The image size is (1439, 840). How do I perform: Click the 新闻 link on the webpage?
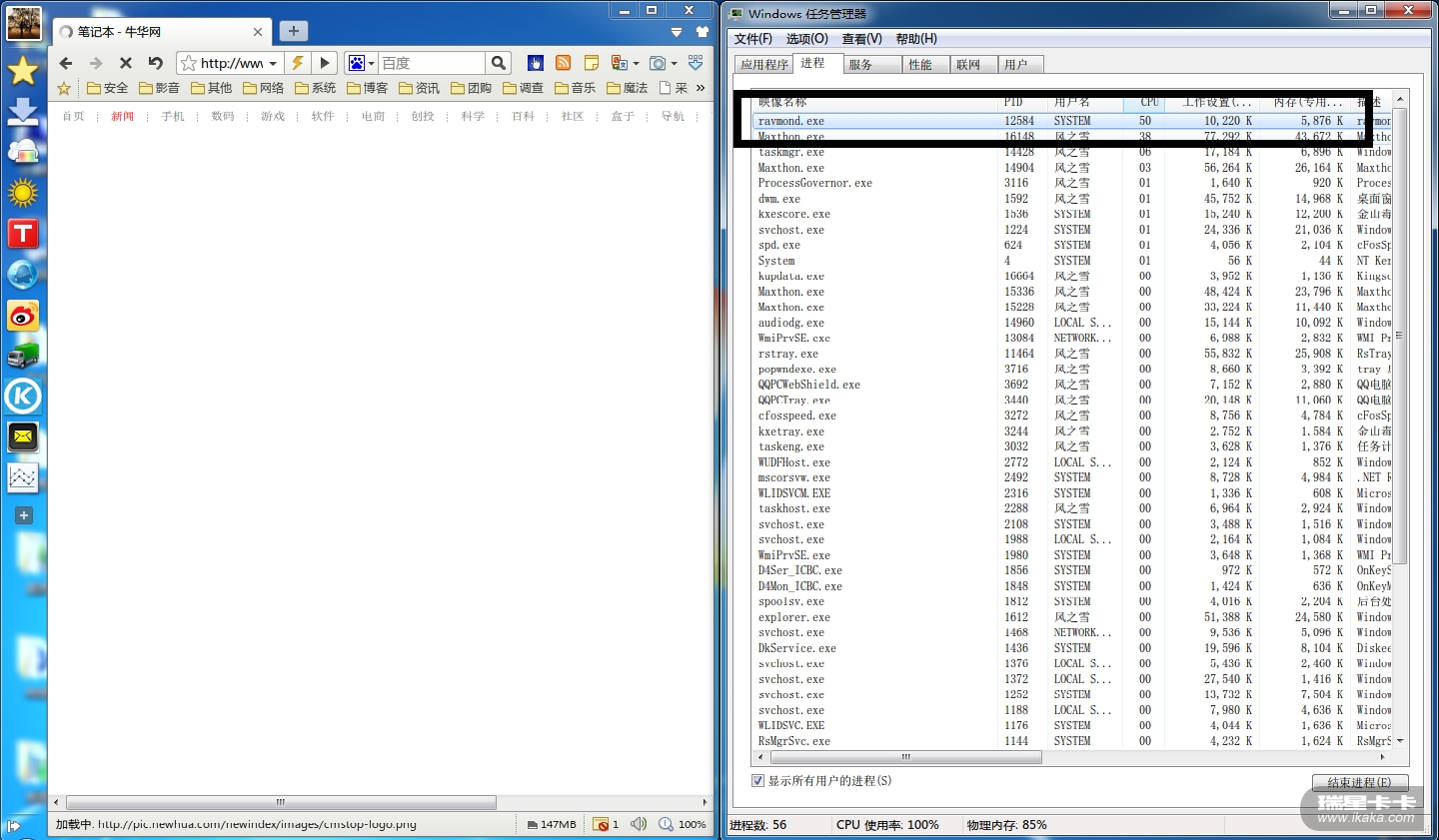(x=123, y=117)
